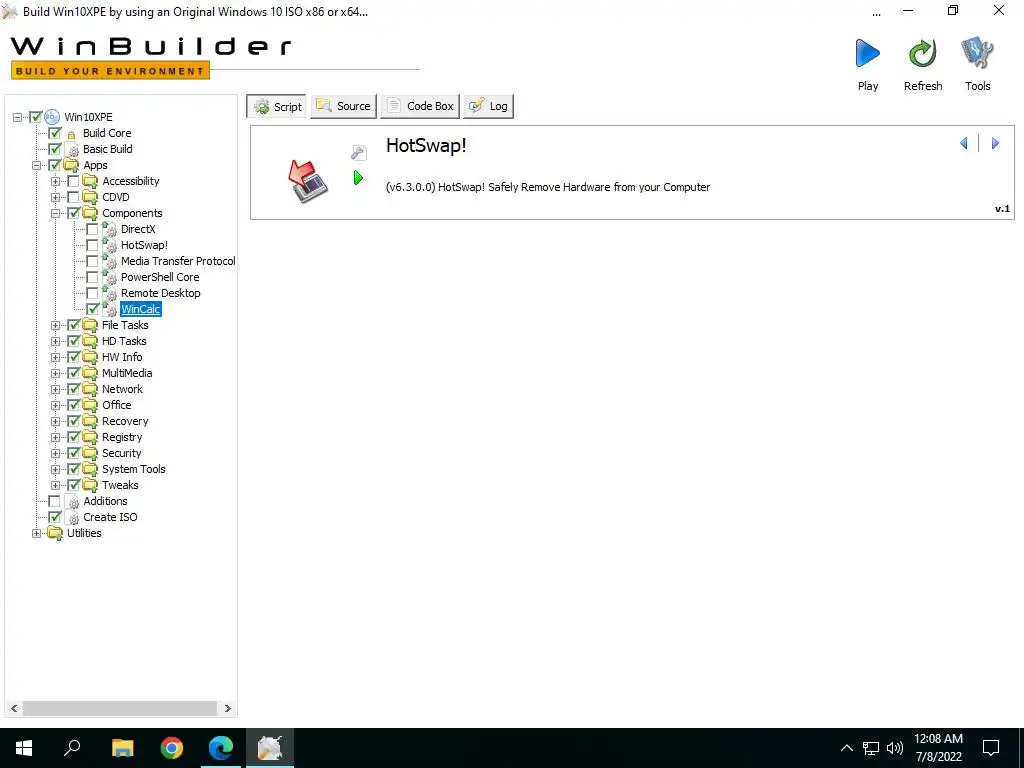Select the WinCalc tree item

[x=140, y=310]
